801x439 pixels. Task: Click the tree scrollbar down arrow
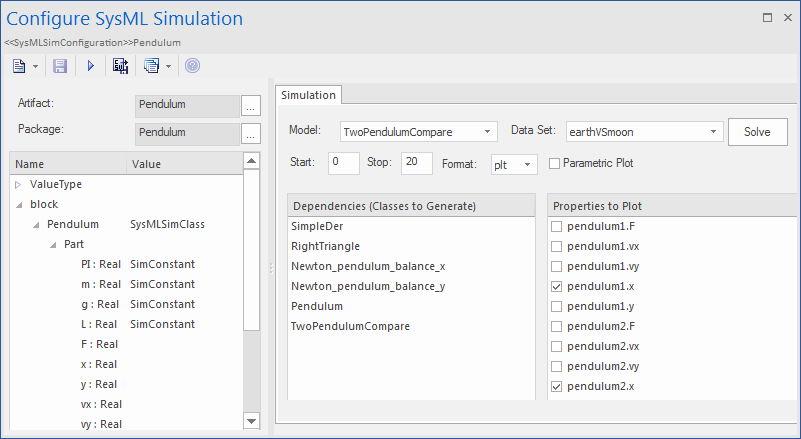pyautogui.click(x=251, y=421)
